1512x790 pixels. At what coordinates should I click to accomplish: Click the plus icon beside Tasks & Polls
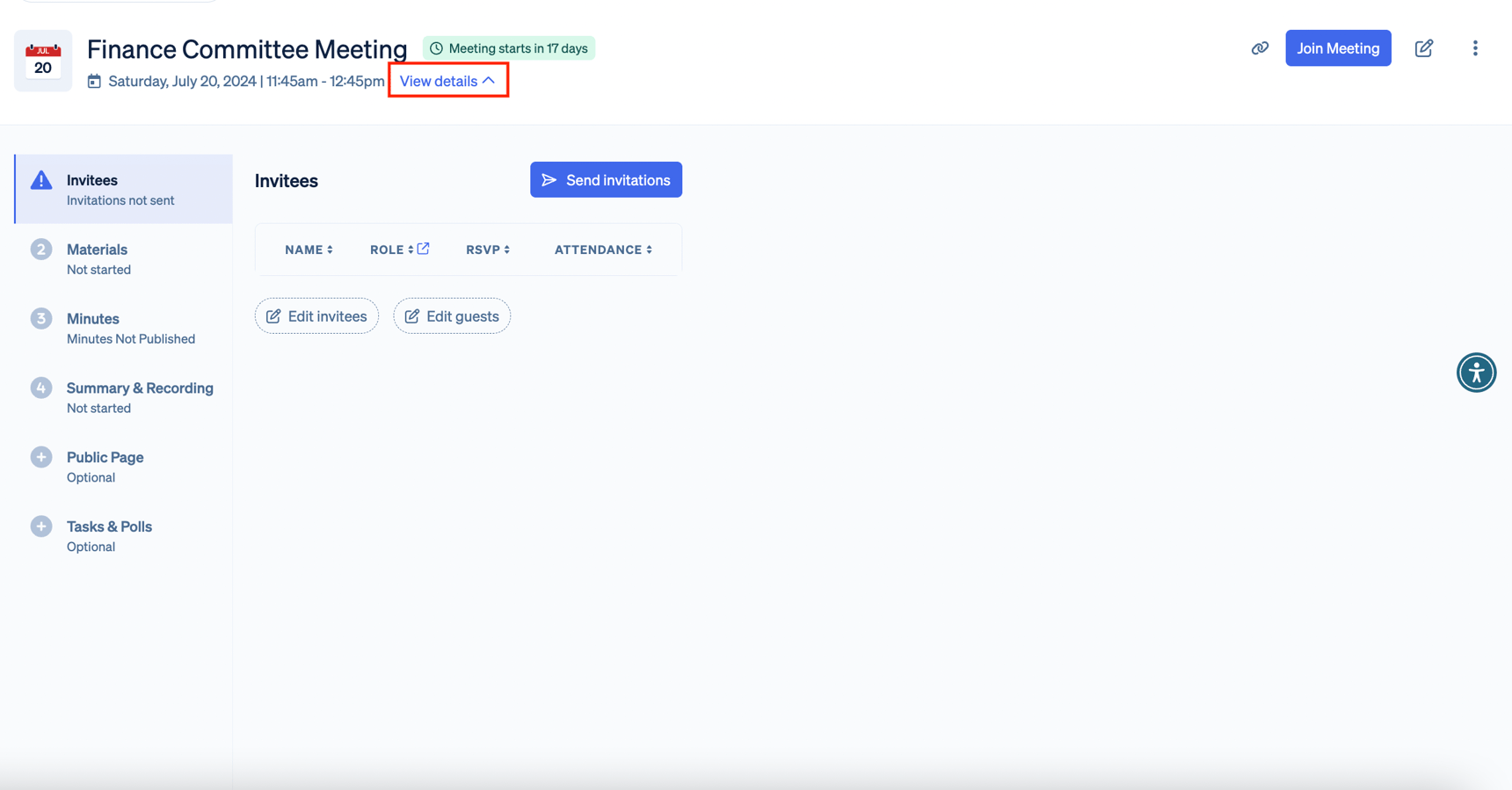(x=41, y=526)
